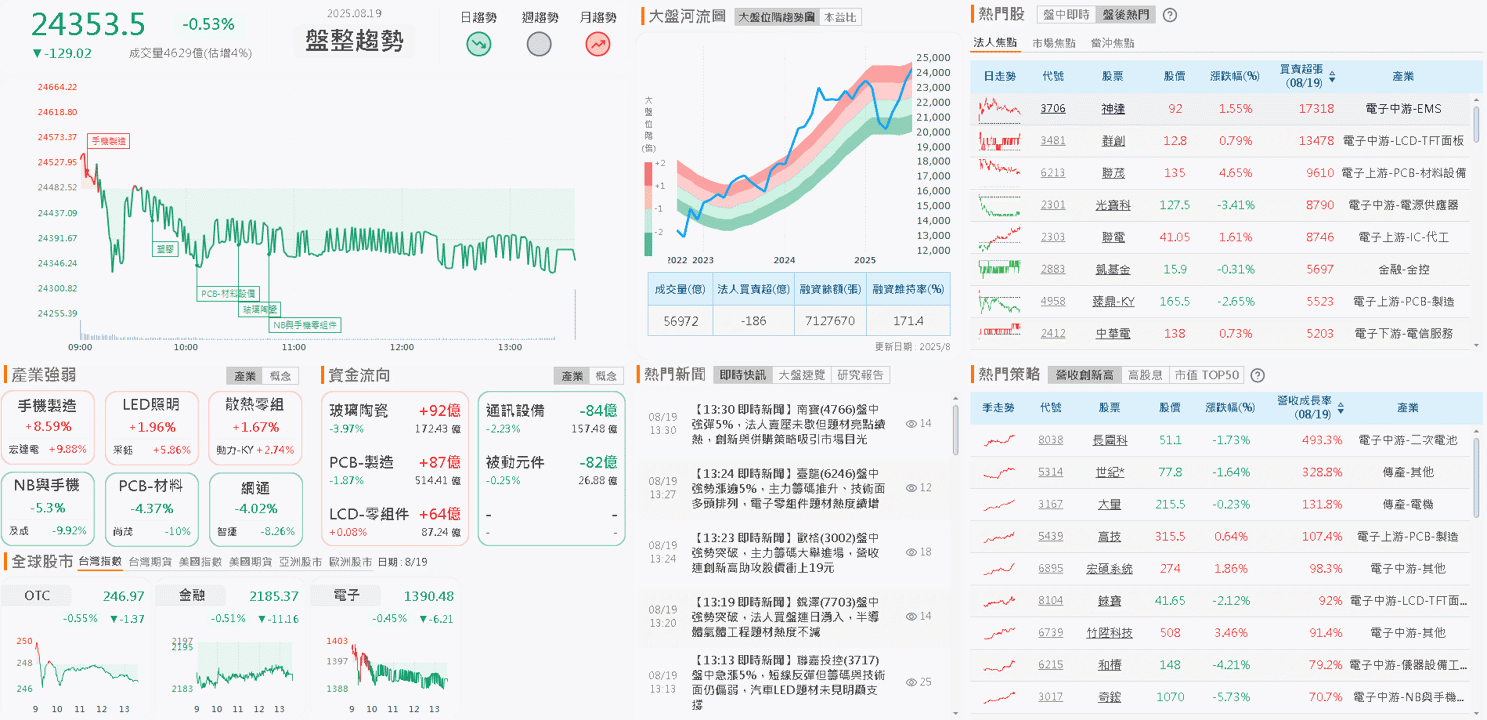Viewport: 1487px width, 720px height.
Task: Switch news to 即時快訊 tab
Action: [743, 375]
